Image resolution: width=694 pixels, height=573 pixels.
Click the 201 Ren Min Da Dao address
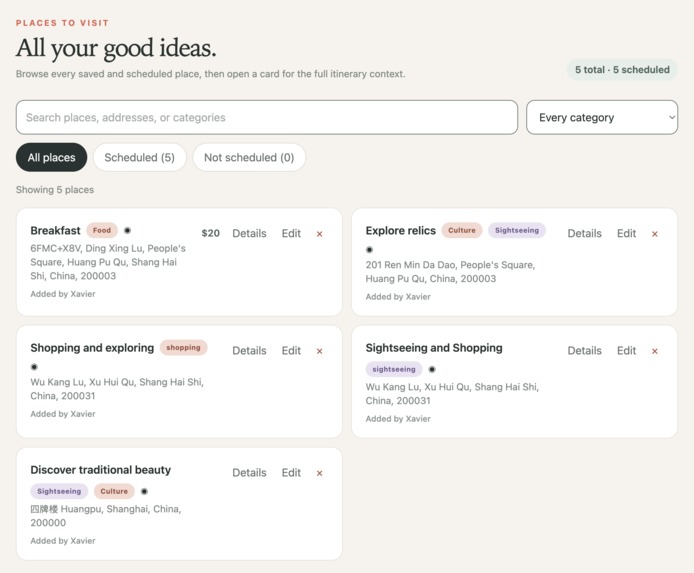450,272
